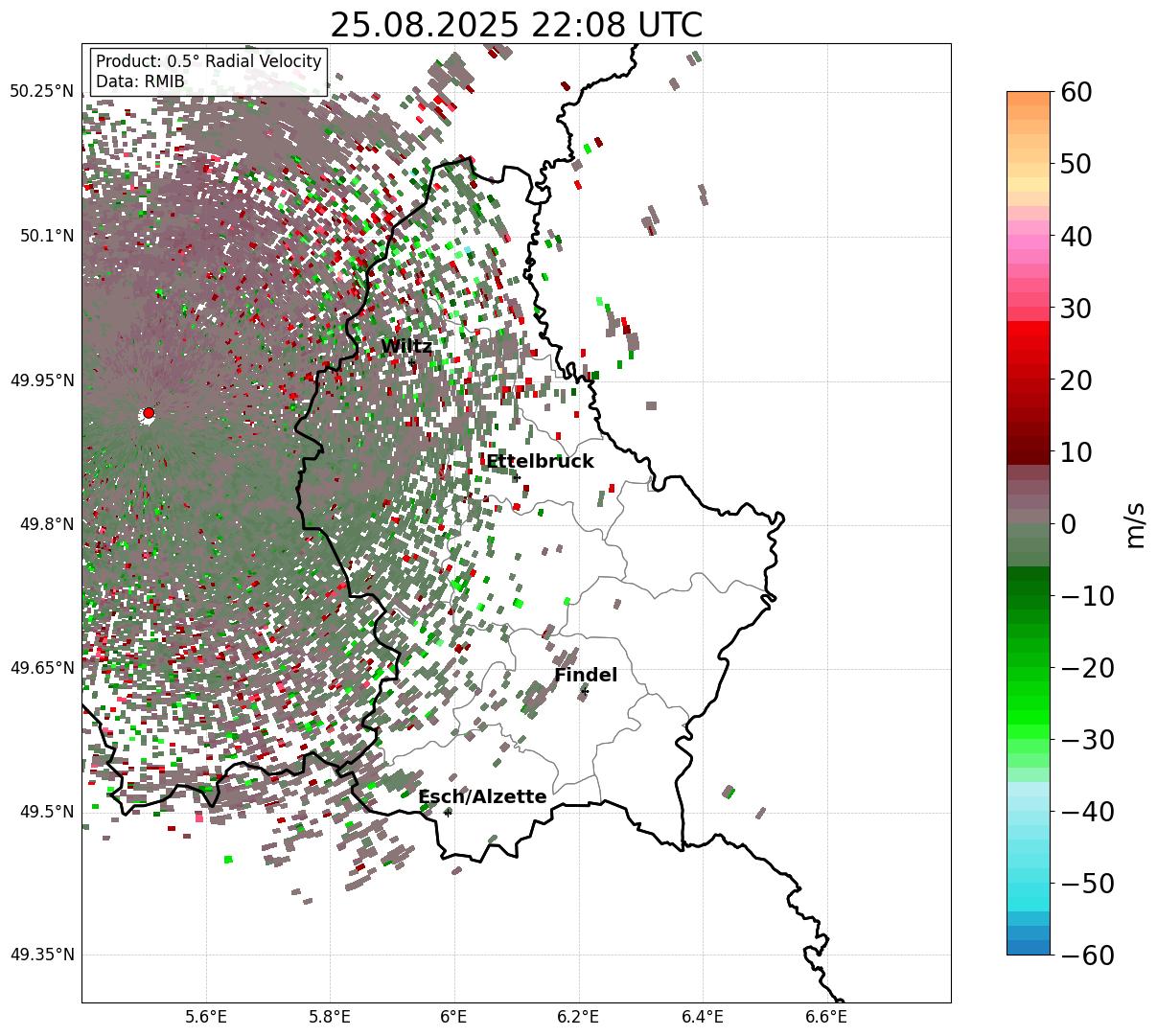The width and height of the screenshot is (1157, 1036).
Task: Click the colorbar "40" tick label
Action: 1077,237
